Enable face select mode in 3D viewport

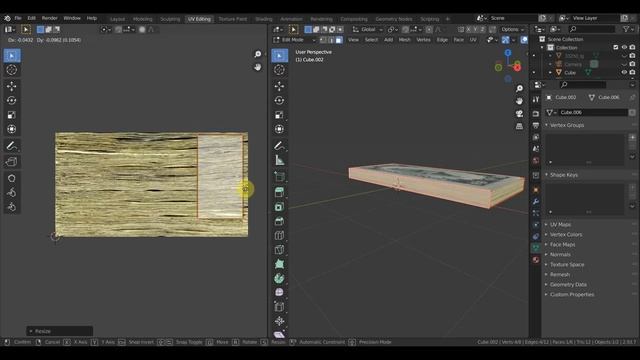339,40
